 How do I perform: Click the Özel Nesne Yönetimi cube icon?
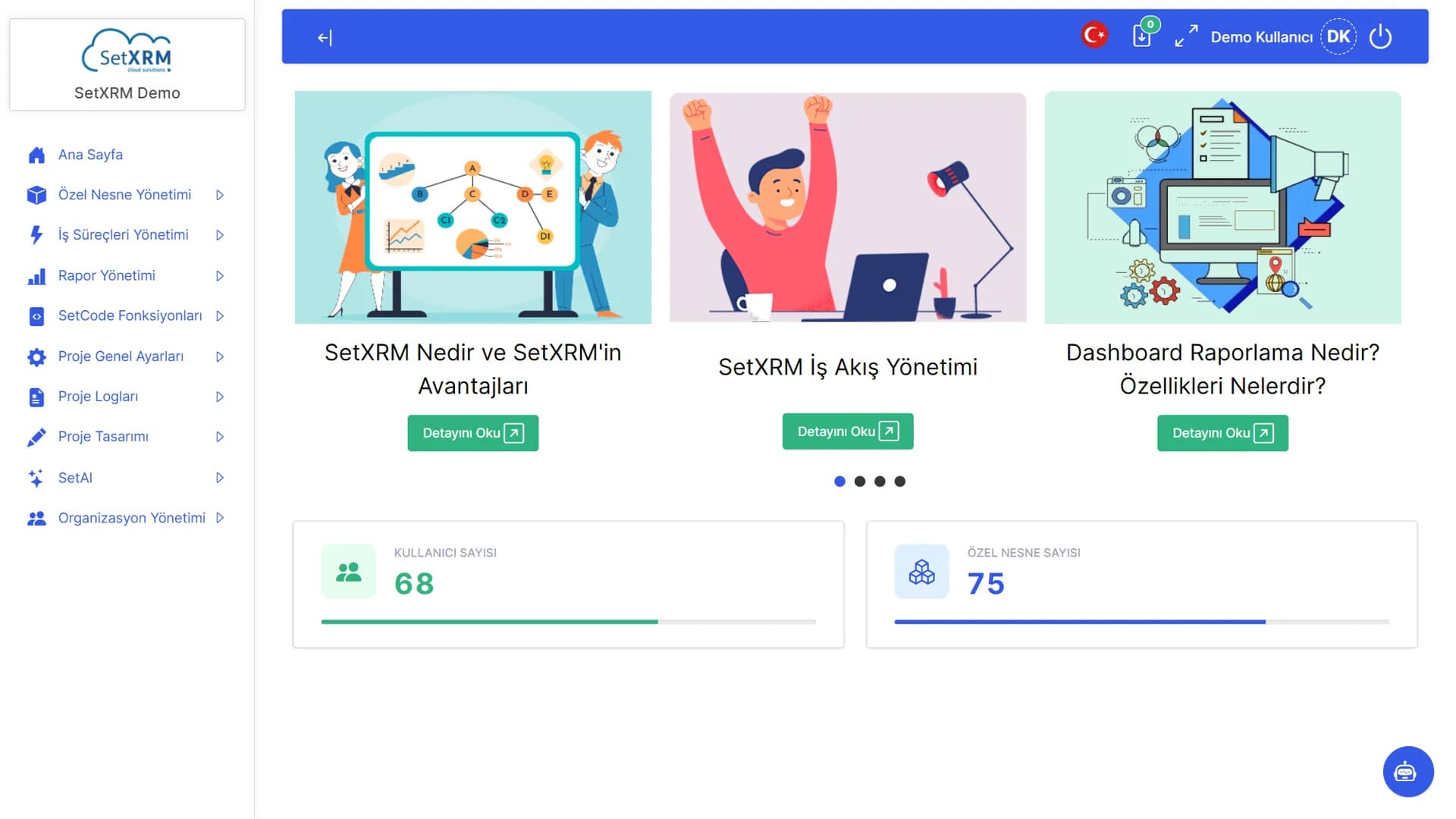(36, 195)
